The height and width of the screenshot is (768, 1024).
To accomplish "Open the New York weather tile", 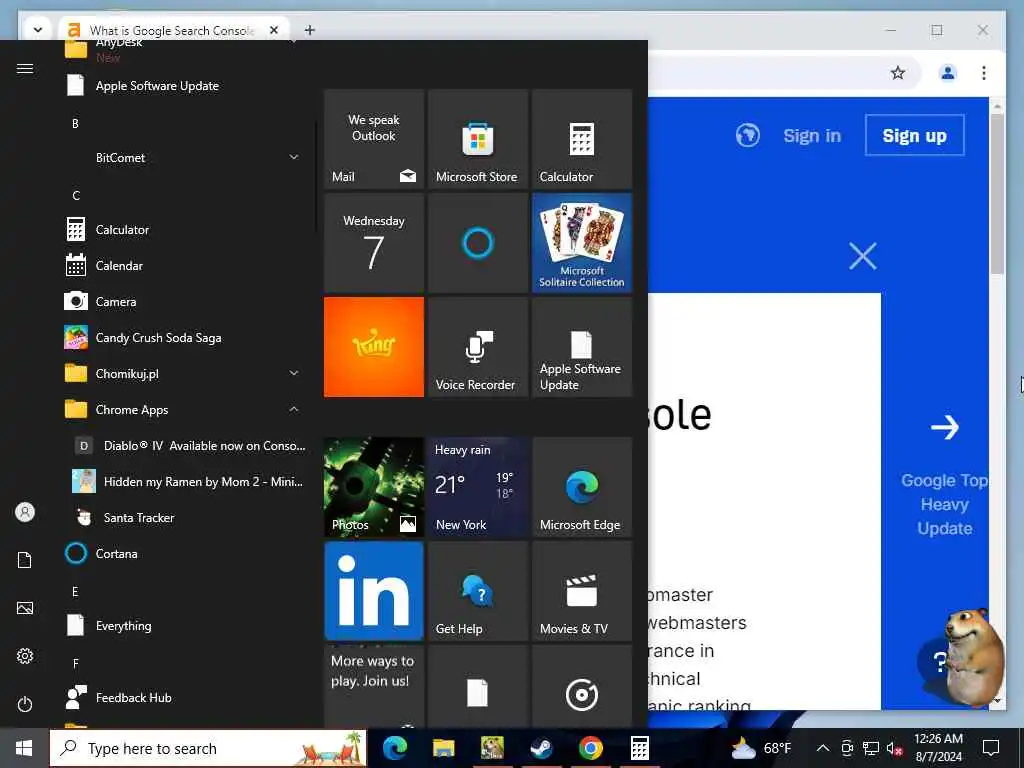I will [x=477, y=487].
